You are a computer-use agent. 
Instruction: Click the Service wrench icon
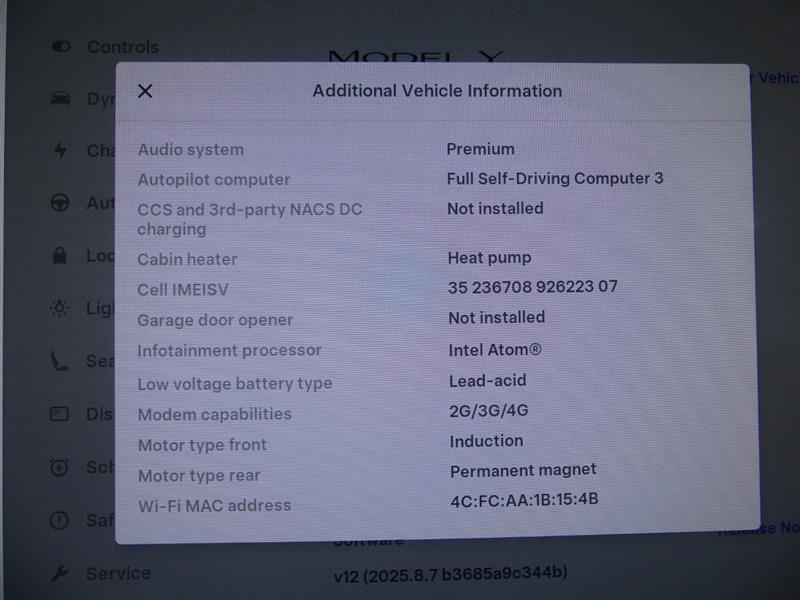tap(60, 573)
